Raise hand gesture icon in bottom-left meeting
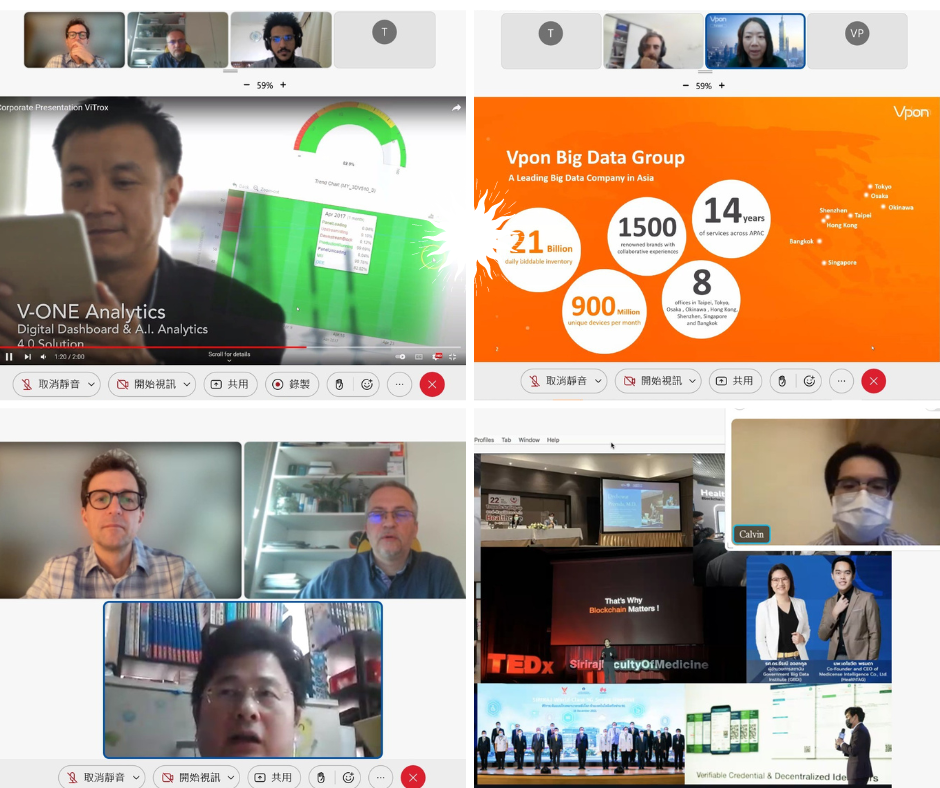This screenshot has height=788, width=940. [x=321, y=777]
